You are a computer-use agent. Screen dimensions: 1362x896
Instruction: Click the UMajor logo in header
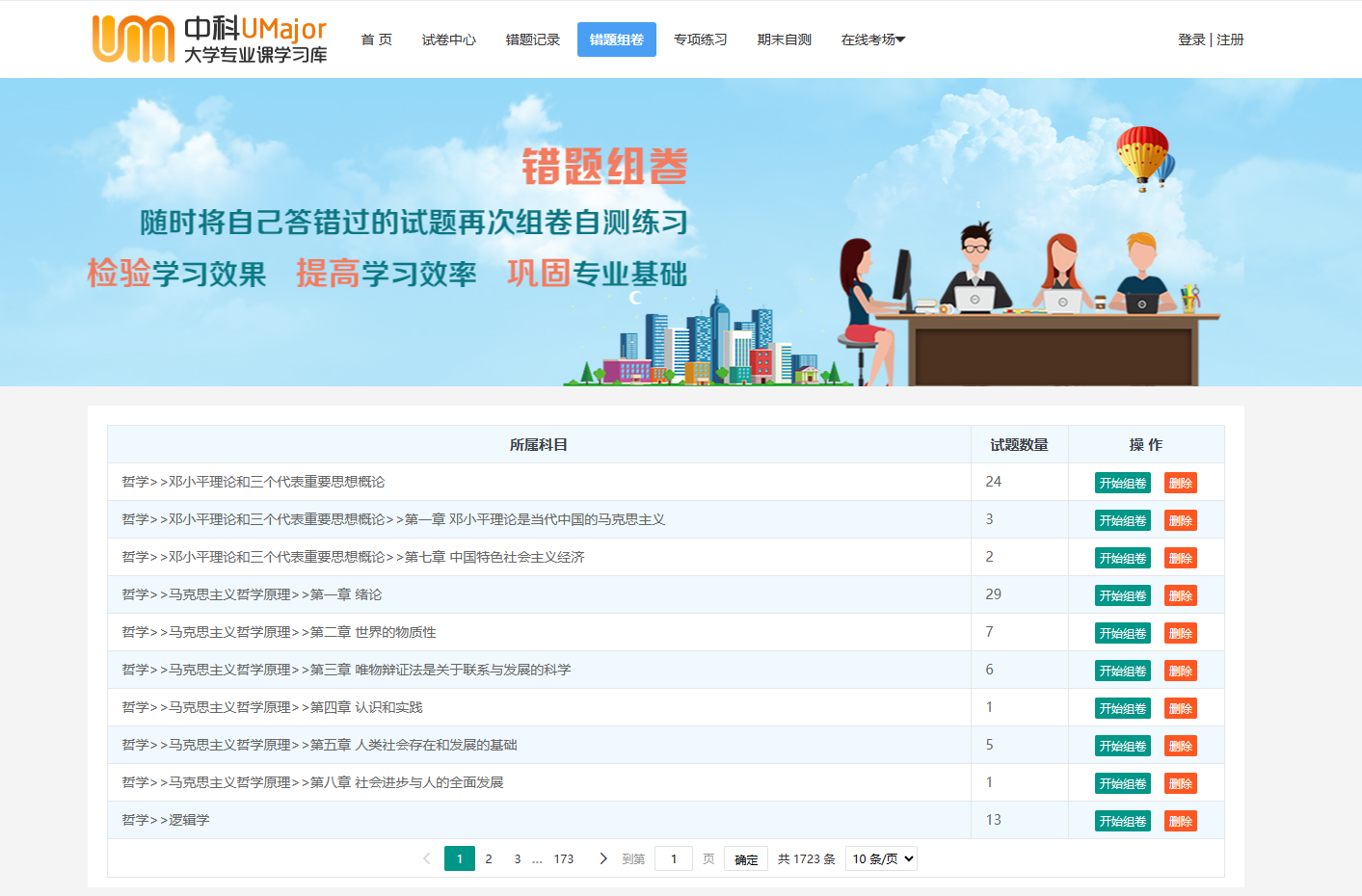(x=209, y=40)
